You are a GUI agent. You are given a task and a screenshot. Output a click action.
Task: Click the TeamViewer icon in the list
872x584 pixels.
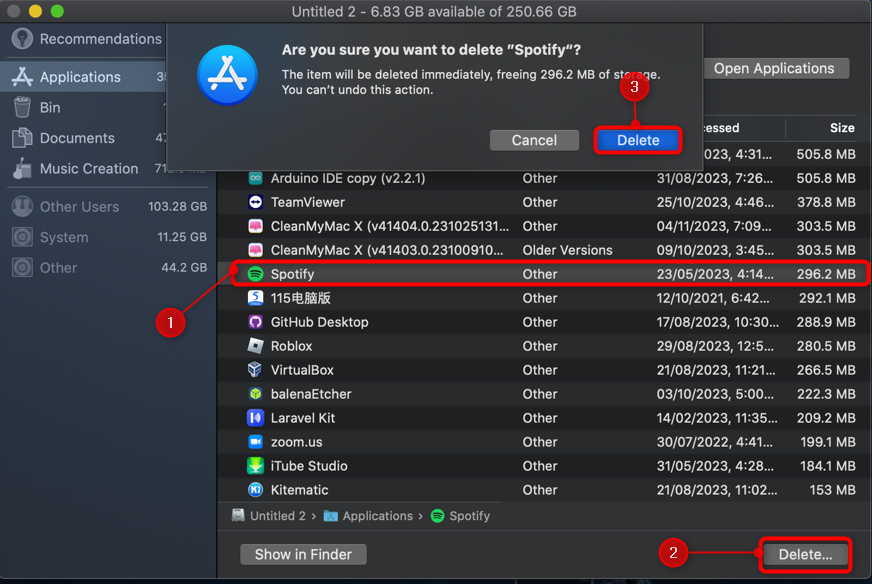point(255,202)
